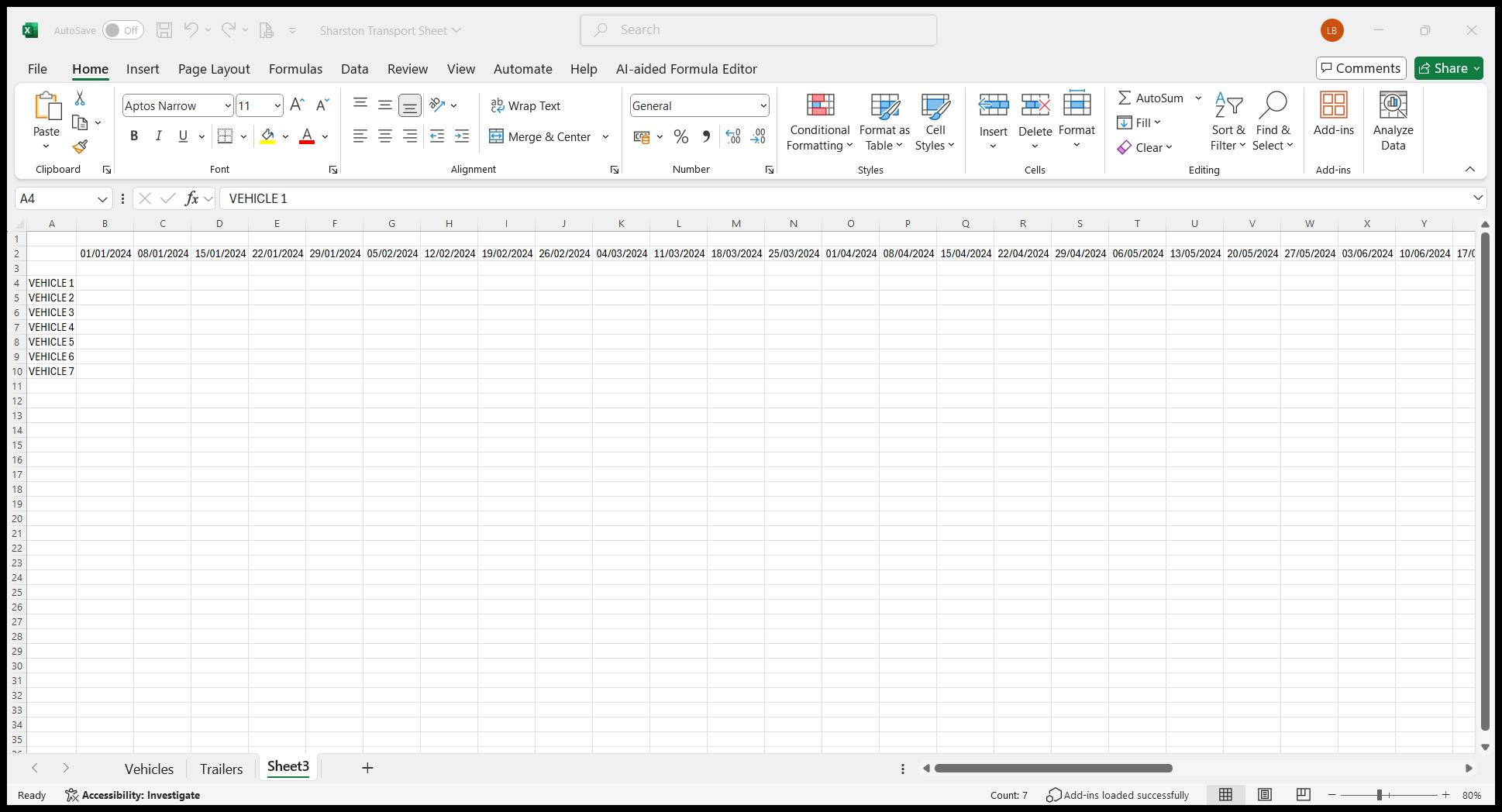The height and width of the screenshot is (812, 1502).
Task: Apply italic formatting
Action: [158, 136]
